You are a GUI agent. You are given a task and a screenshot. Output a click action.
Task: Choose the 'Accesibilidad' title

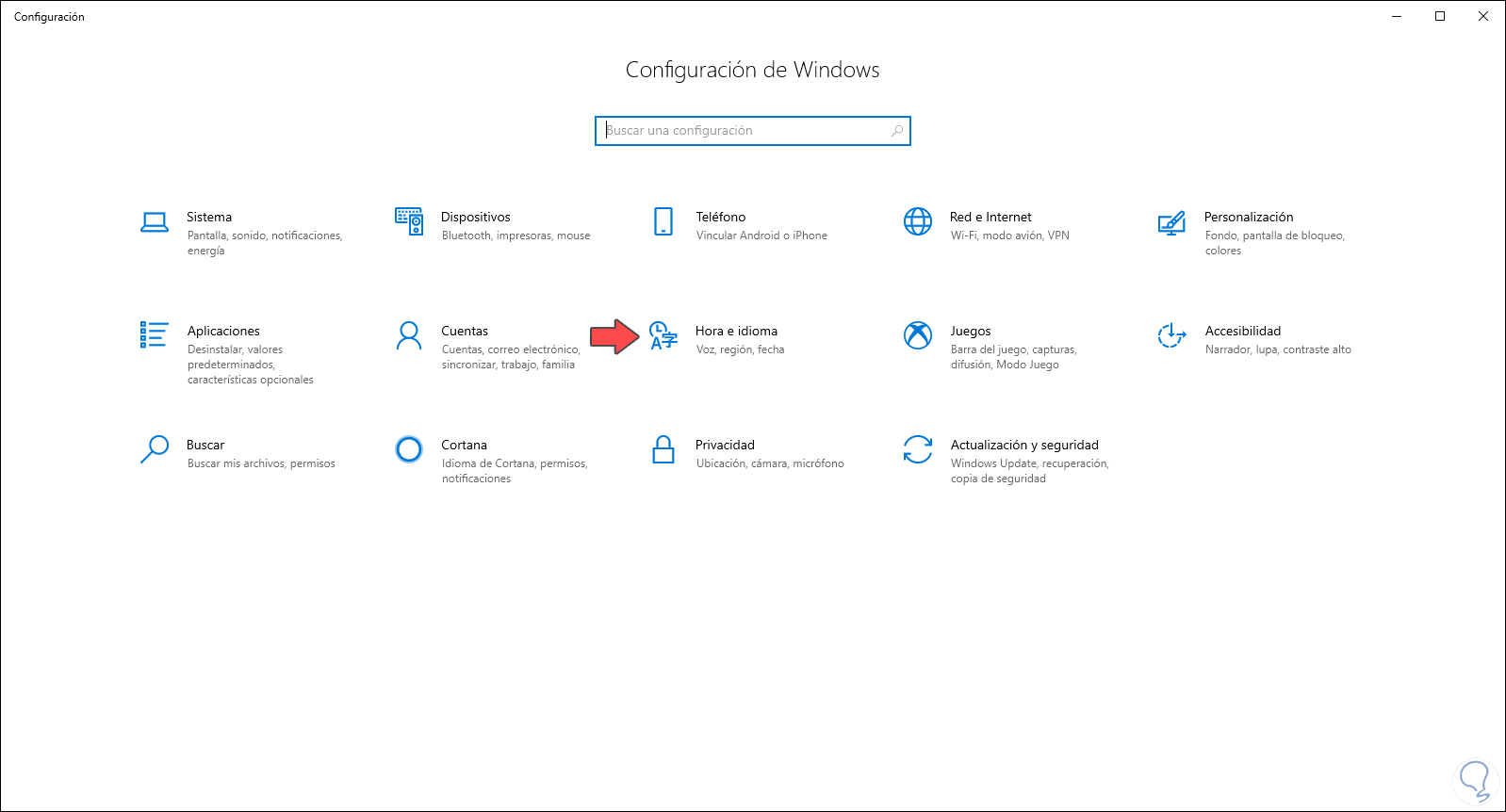[x=1243, y=331]
